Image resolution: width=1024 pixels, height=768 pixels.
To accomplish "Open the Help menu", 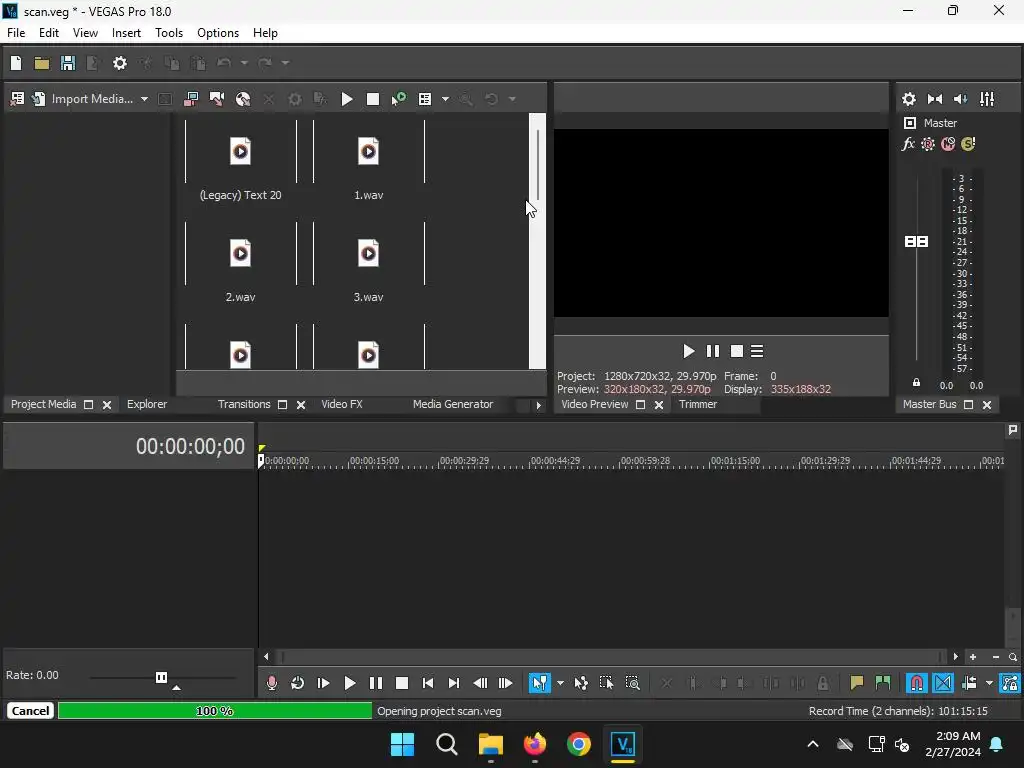I will pyautogui.click(x=265, y=33).
